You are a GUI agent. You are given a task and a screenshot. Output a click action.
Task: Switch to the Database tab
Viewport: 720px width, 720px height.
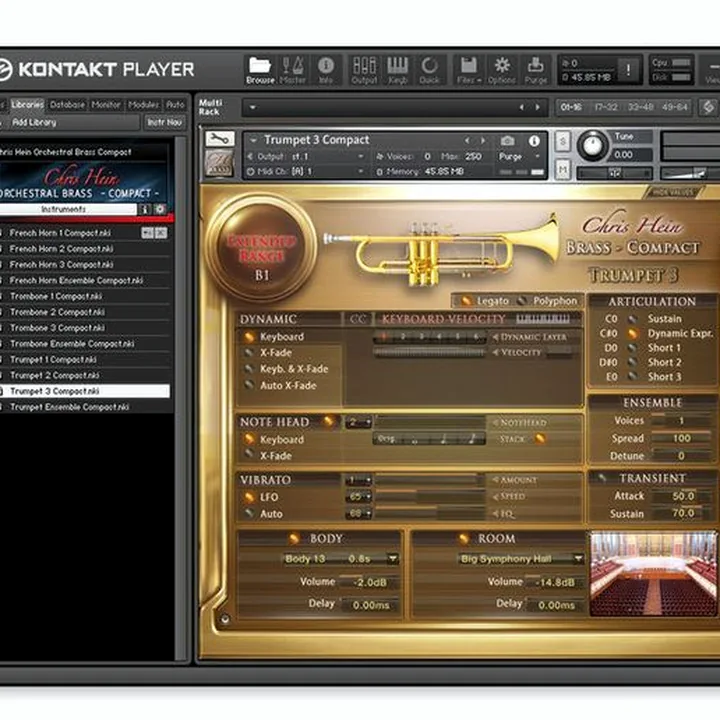[67, 105]
